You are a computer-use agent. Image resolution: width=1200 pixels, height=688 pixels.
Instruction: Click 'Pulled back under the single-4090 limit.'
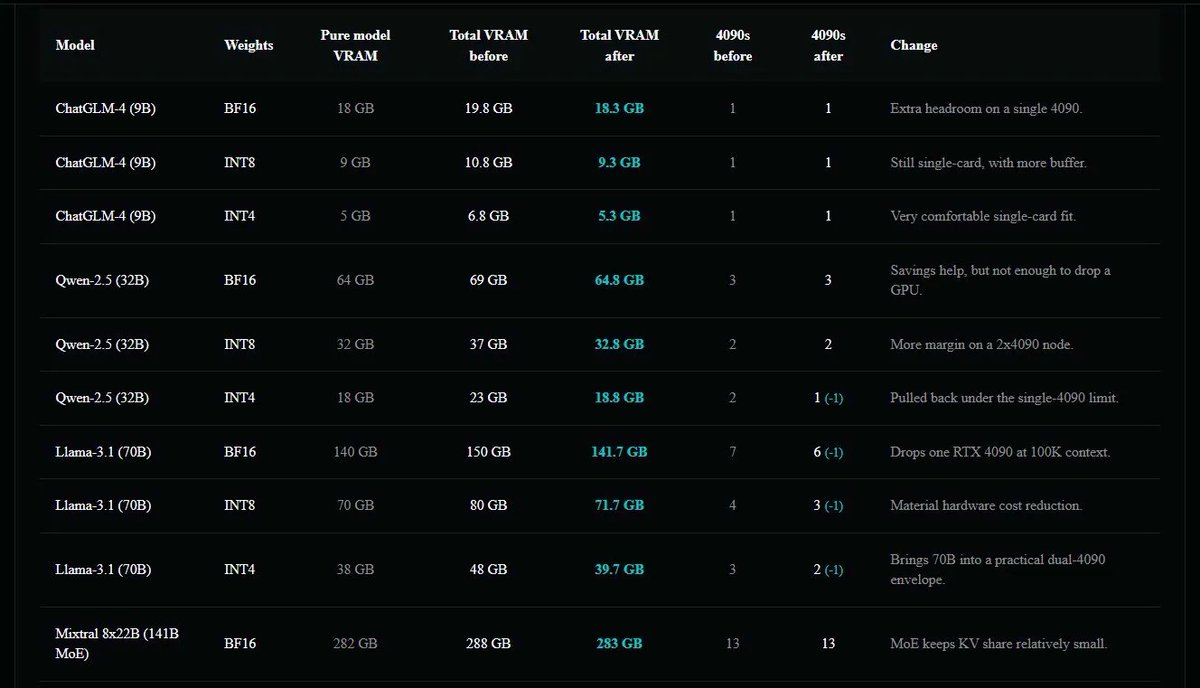(x=1004, y=398)
